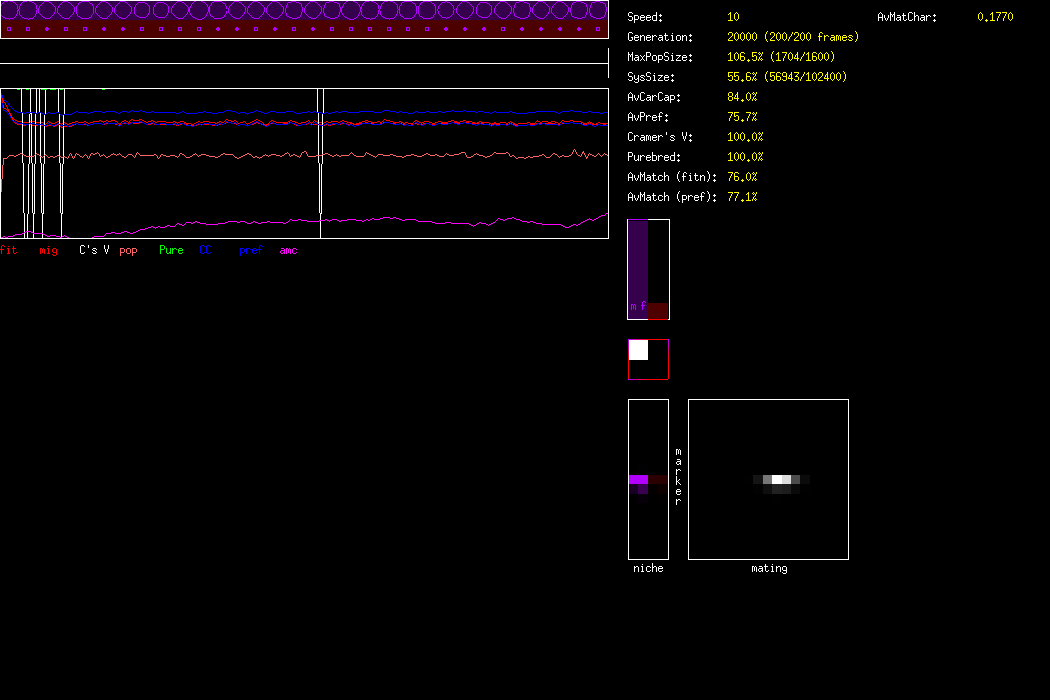Click the first purple circle in the habitat strip
Image resolution: width=1050 pixels, height=700 pixels.
point(10,11)
